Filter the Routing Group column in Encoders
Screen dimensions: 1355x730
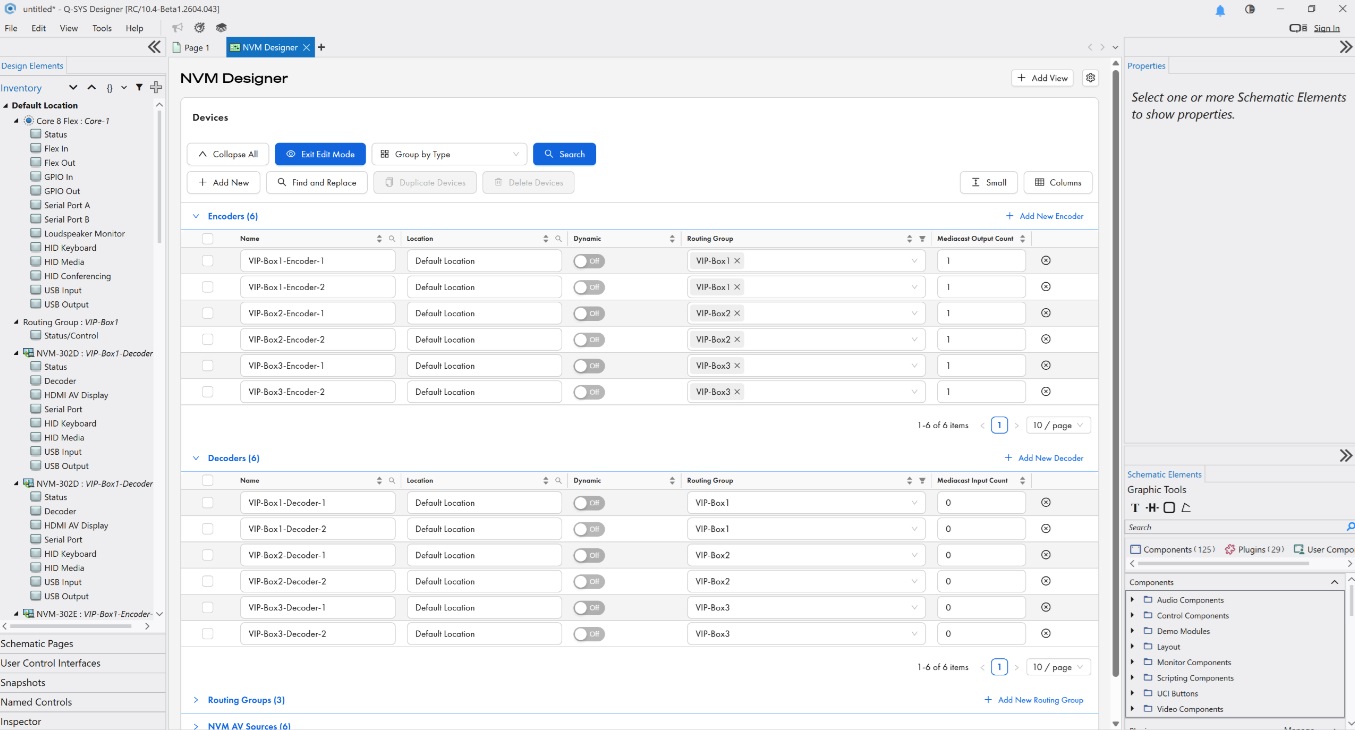[x=922, y=239]
